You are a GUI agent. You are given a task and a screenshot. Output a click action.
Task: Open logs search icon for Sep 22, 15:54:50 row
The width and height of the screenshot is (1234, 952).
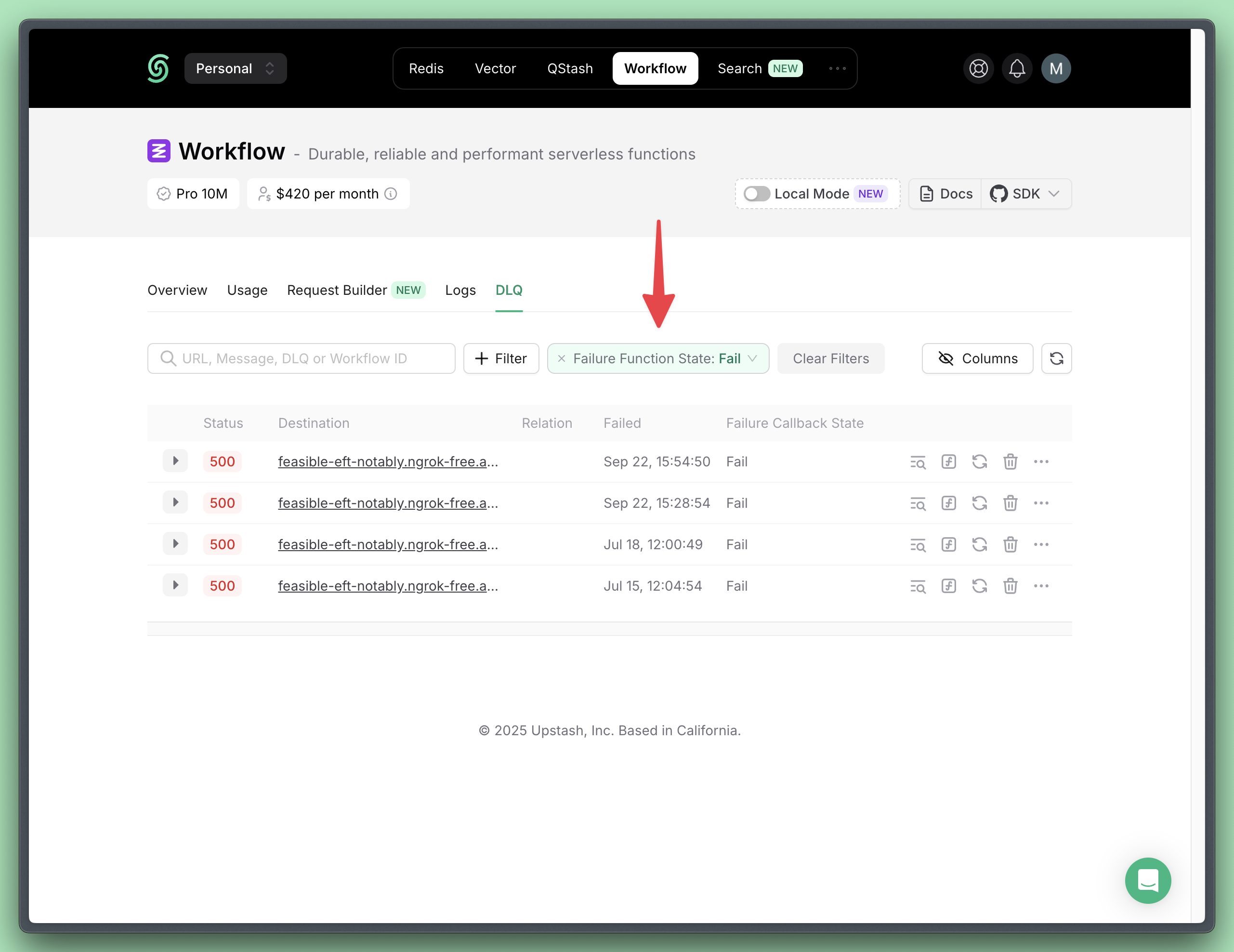(x=918, y=462)
